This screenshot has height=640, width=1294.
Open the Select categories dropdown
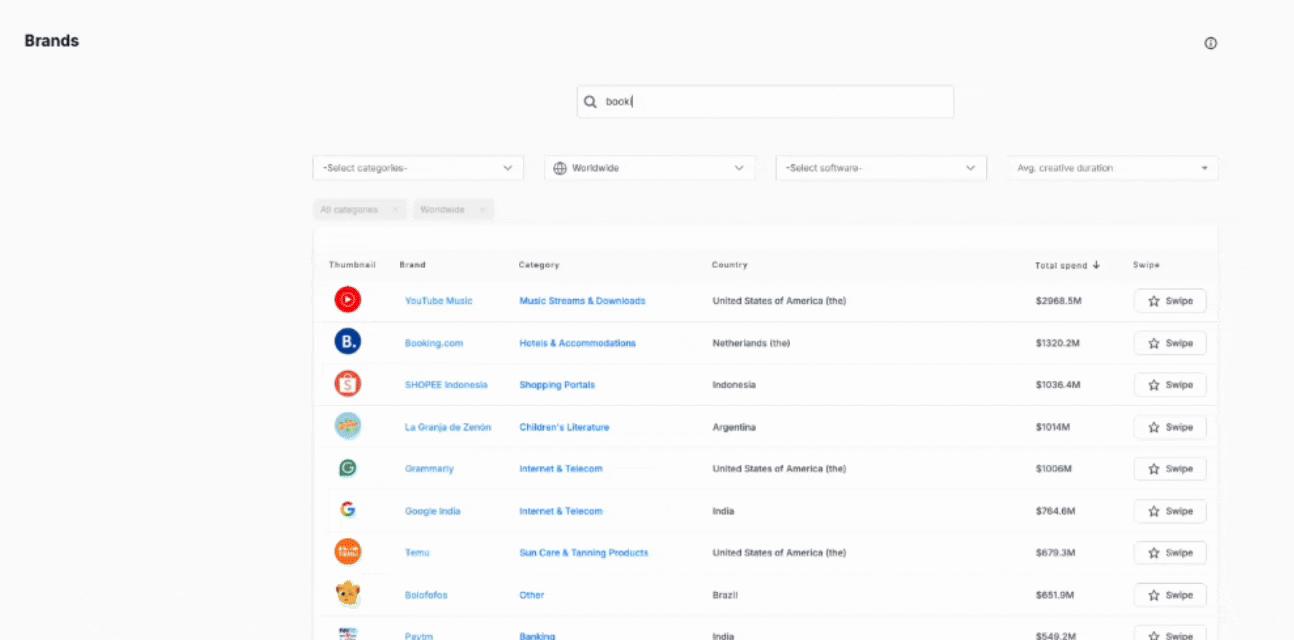pos(417,168)
